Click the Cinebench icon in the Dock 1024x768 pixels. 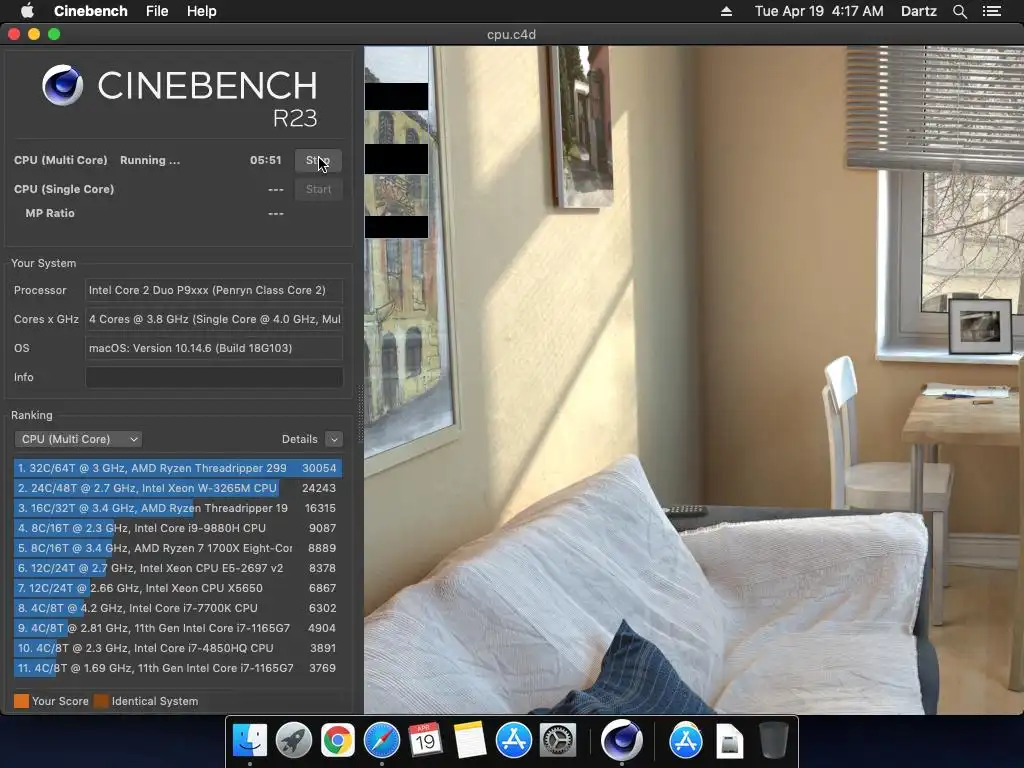coord(621,740)
